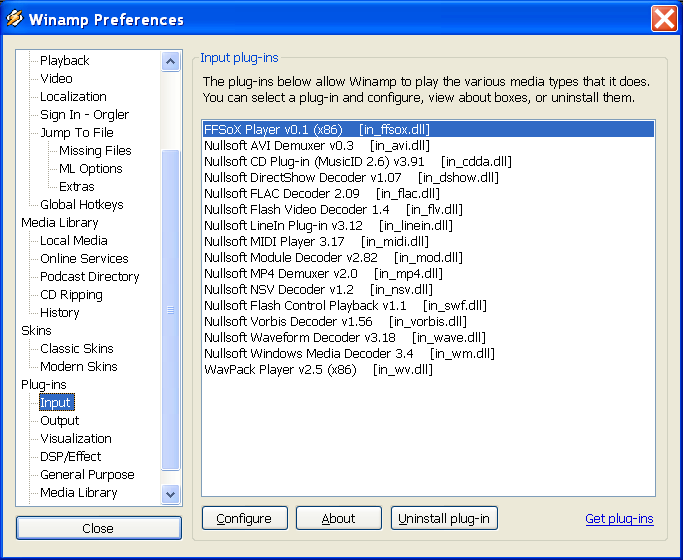
Task: Select DSP/Effect in the tree
Action: [x=71, y=457]
